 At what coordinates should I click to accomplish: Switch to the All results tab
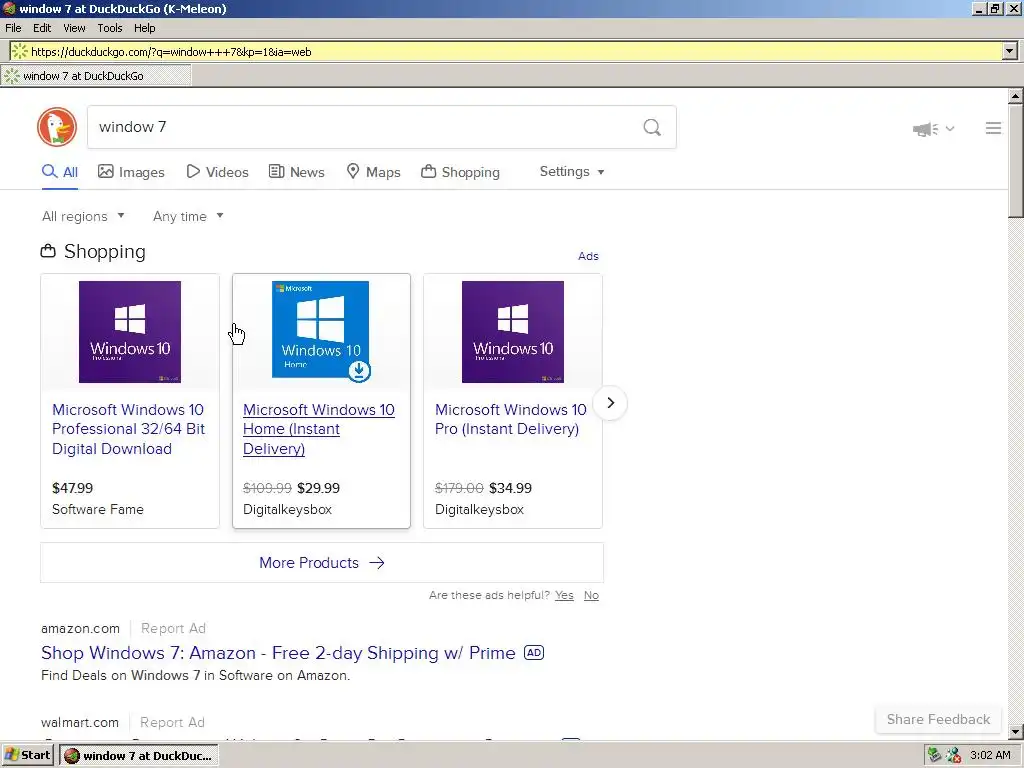60,172
